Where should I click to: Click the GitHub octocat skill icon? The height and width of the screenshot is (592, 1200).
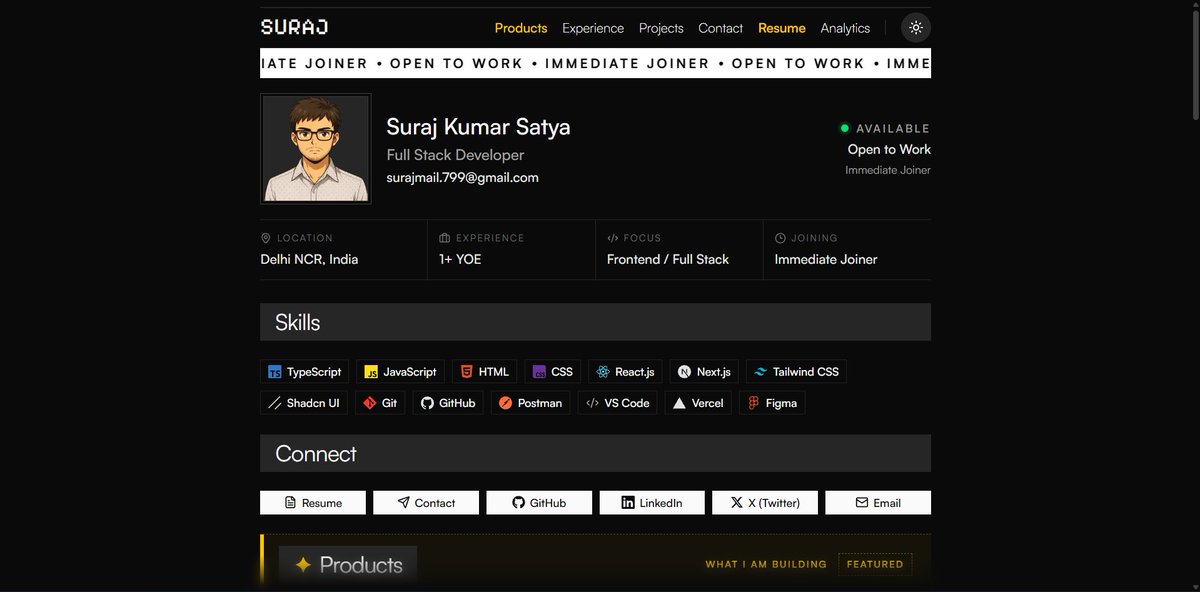click(x=427, y=403)
